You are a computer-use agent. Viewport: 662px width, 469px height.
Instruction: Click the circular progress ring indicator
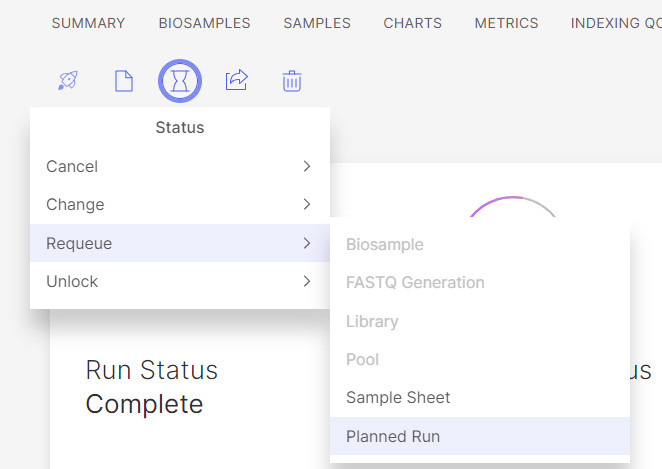tap(512, 205)
